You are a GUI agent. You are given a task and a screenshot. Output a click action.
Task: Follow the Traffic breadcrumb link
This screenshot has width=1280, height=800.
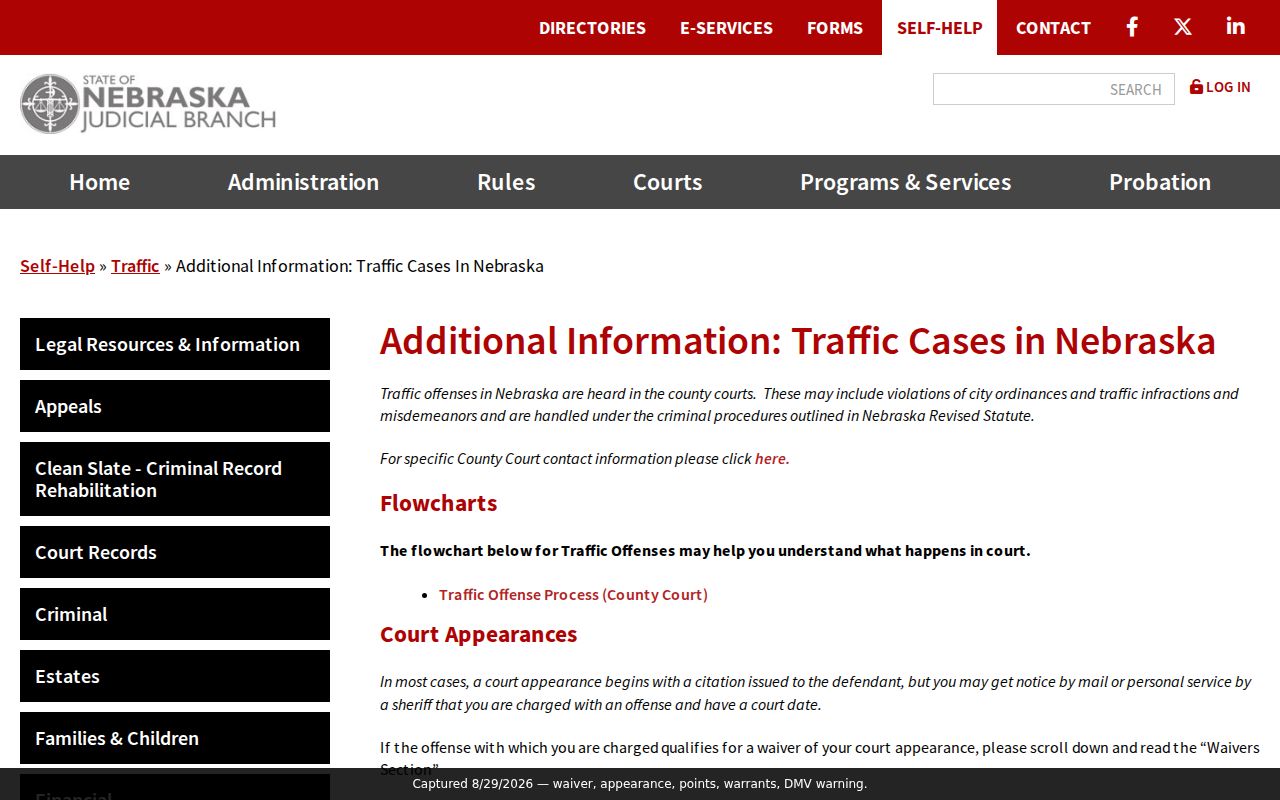[135, 266]
